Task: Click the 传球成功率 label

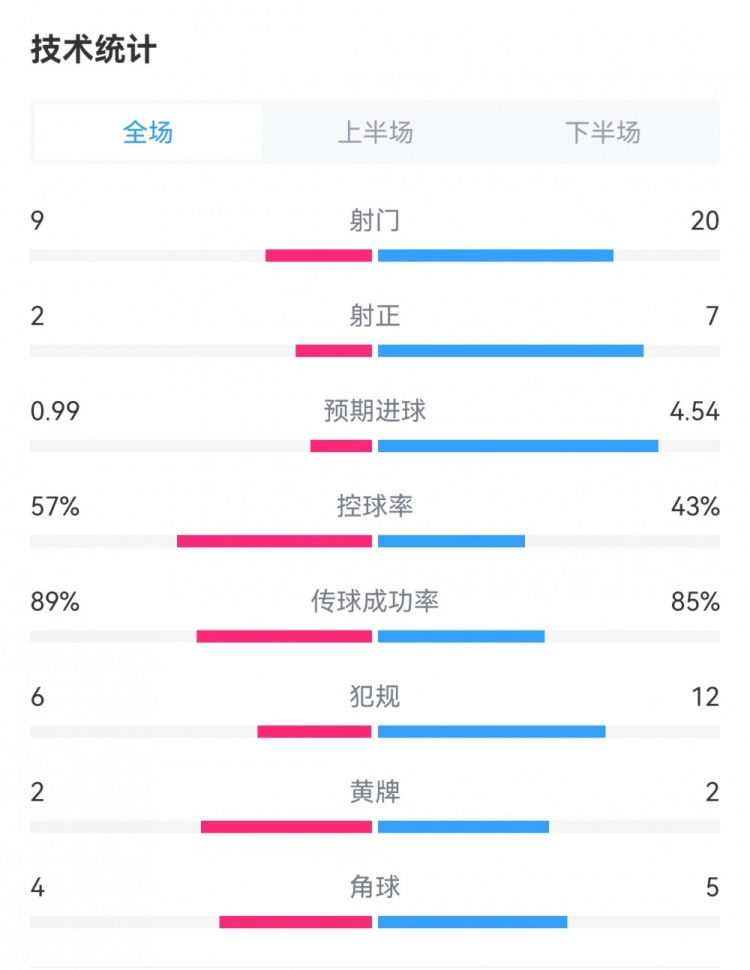Action: [x=375, y=602]
